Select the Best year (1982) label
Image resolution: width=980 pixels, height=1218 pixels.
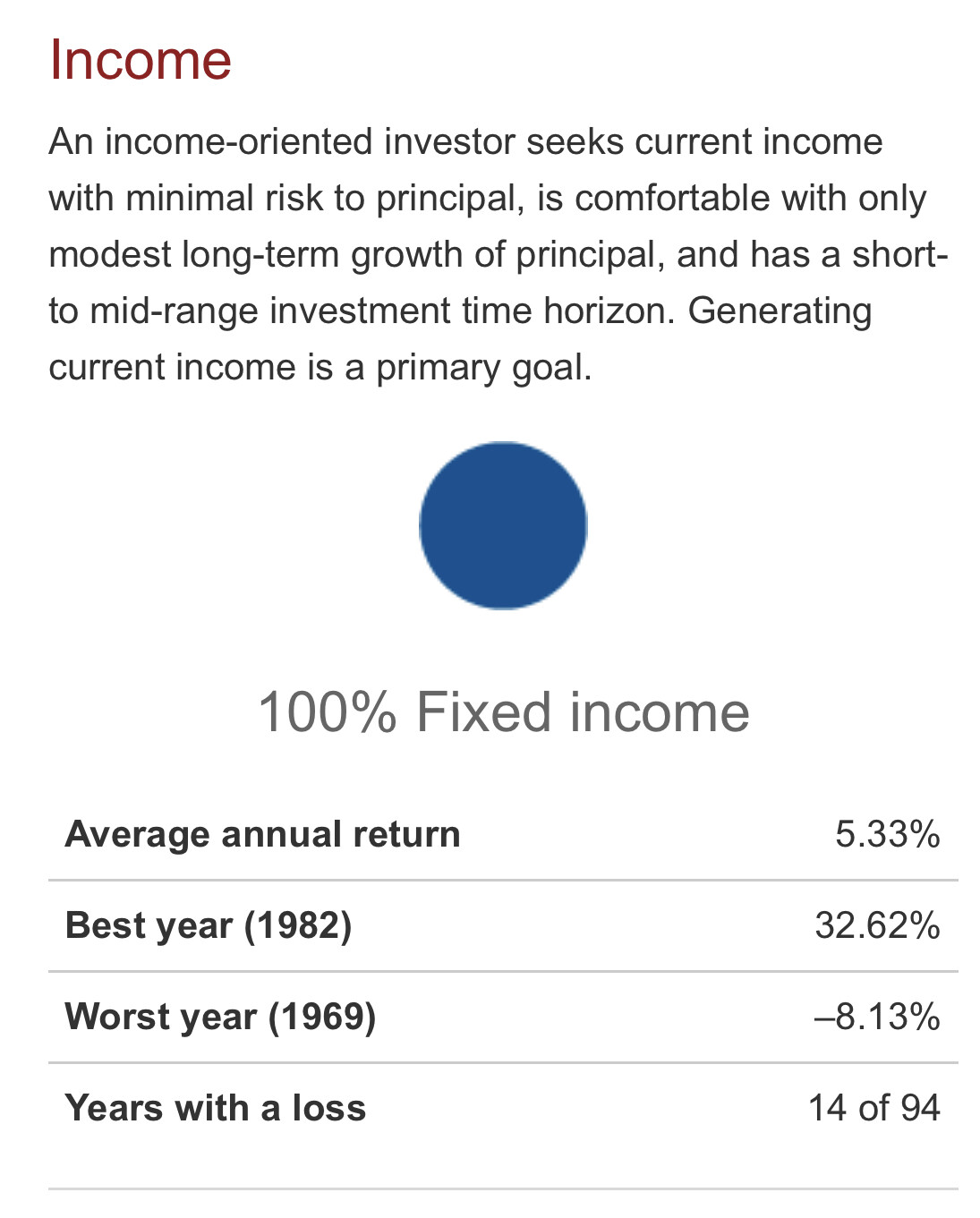tap(209, 925)
